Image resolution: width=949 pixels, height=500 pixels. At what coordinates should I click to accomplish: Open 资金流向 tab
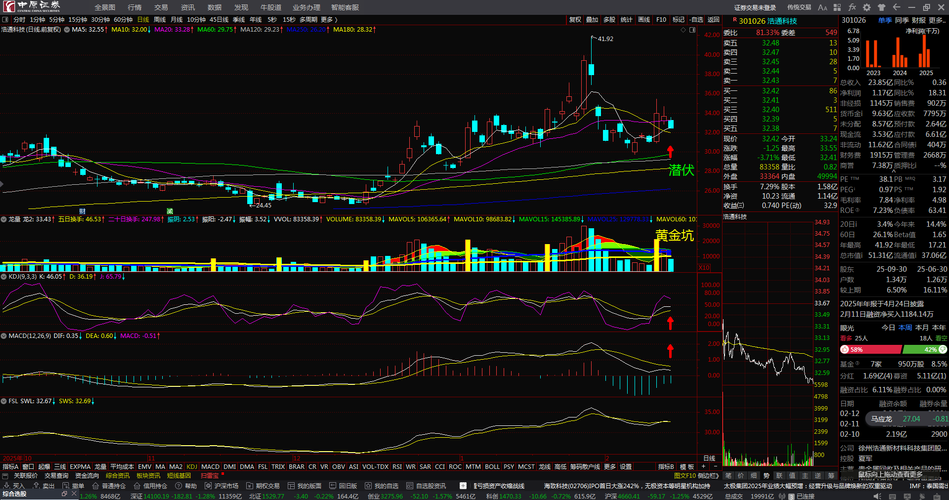click(x=87, y=476)
